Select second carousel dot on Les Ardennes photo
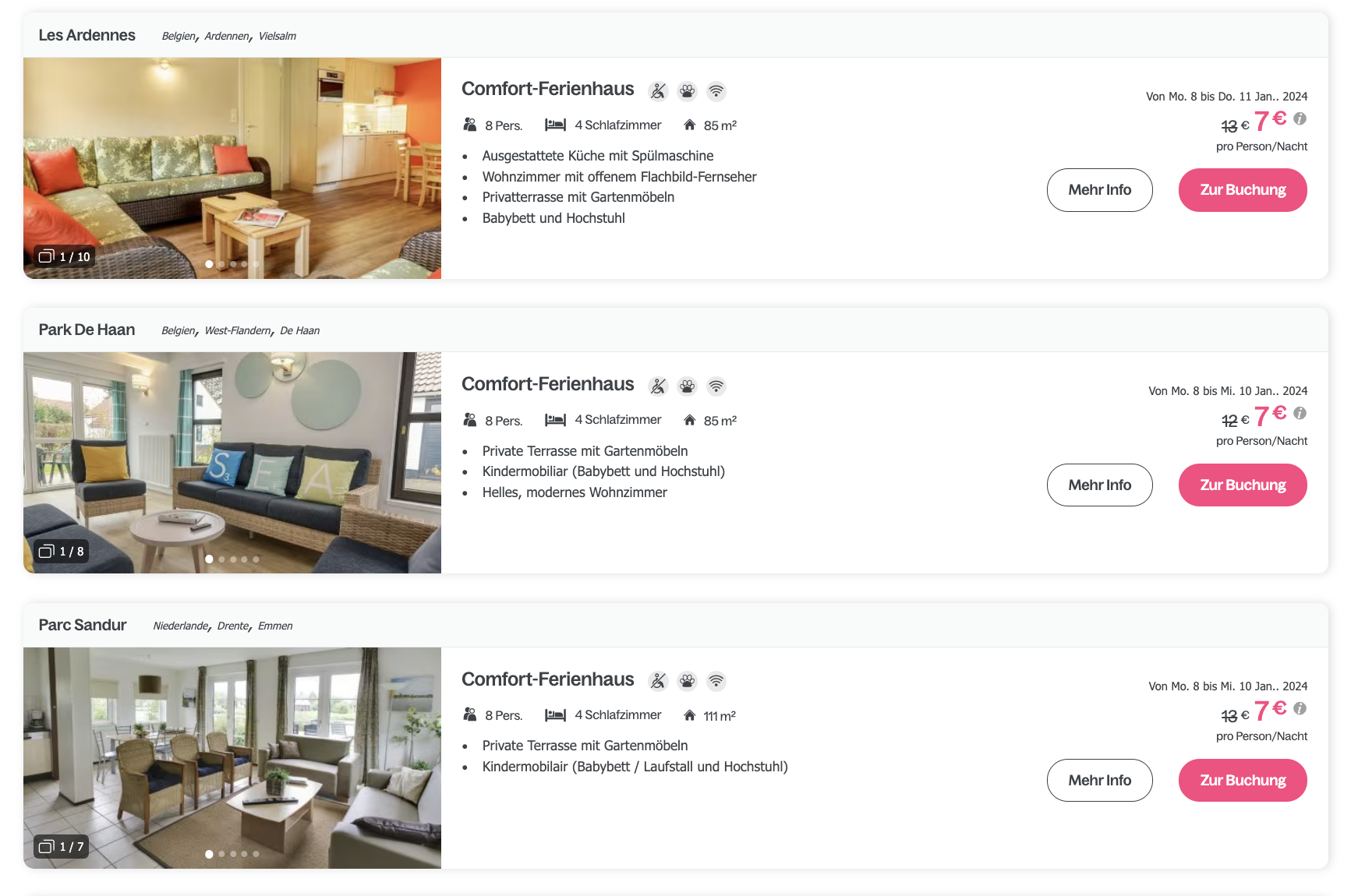Screen dimensions: 1358x896 (x=221, y=264)
